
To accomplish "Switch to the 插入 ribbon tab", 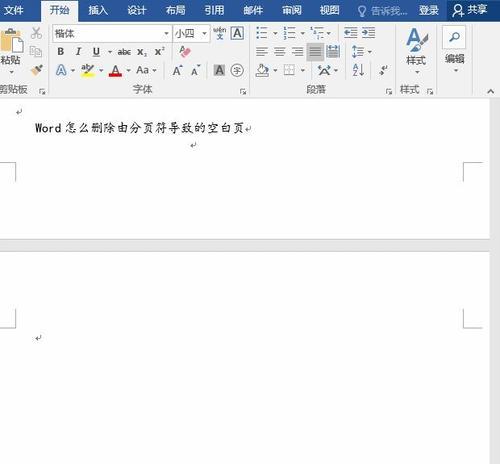I will (x=98, y=11).
